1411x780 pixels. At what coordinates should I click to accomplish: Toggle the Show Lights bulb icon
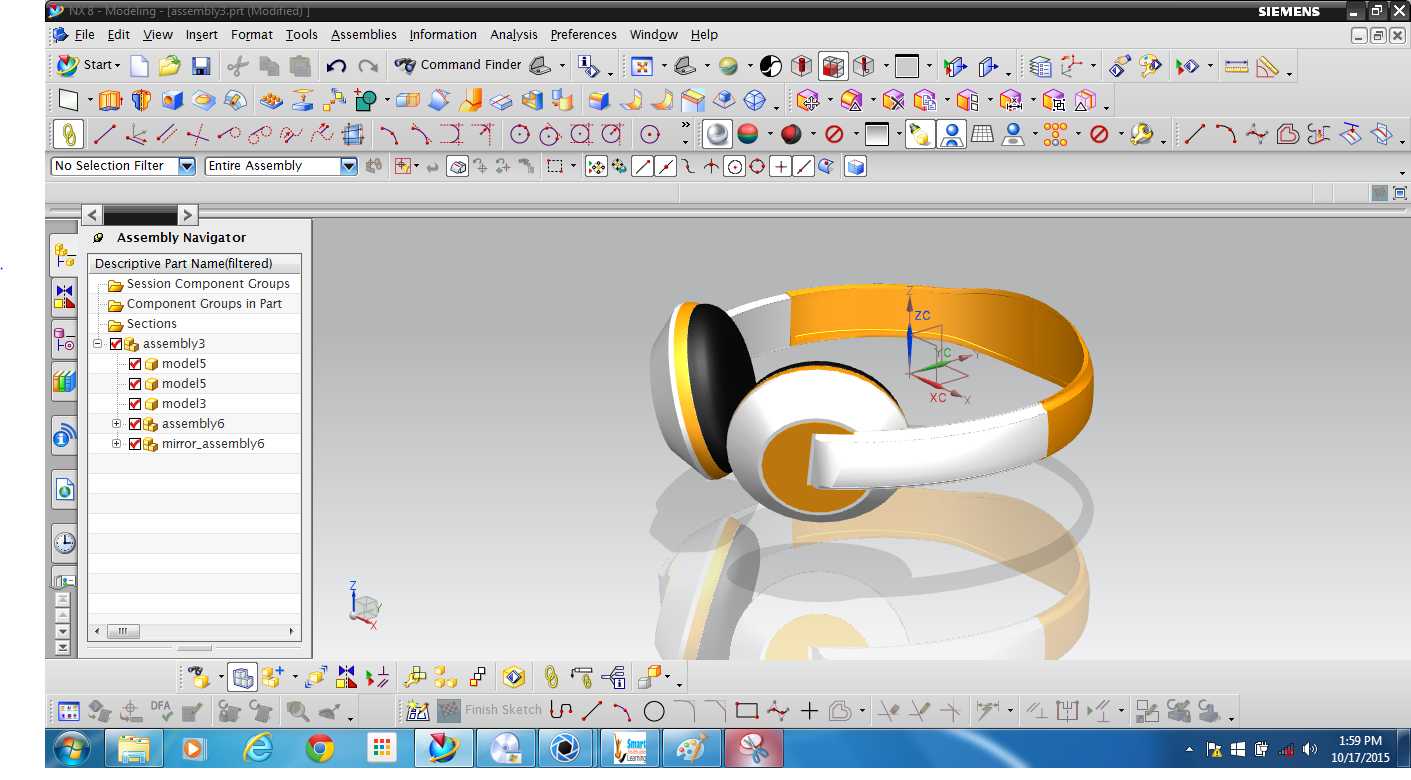(920, 134)
